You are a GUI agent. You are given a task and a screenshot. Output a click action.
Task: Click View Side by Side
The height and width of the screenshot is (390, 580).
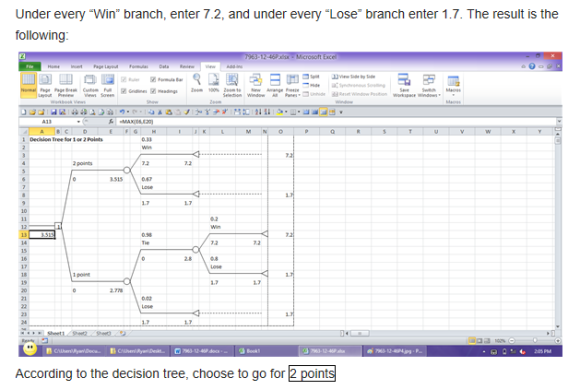click(354, 77)
